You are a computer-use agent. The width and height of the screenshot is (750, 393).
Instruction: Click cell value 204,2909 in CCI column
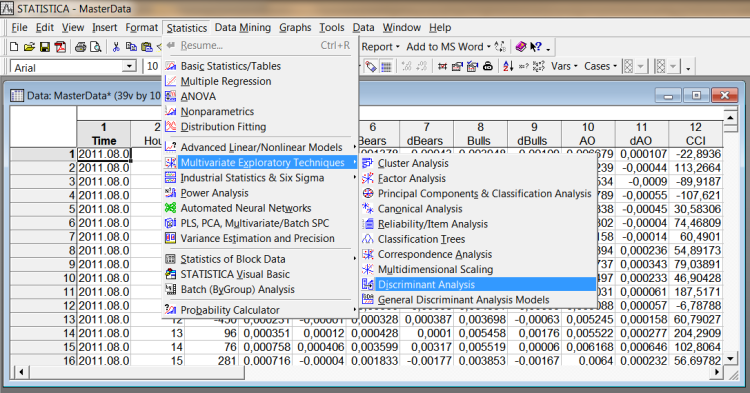695,333
